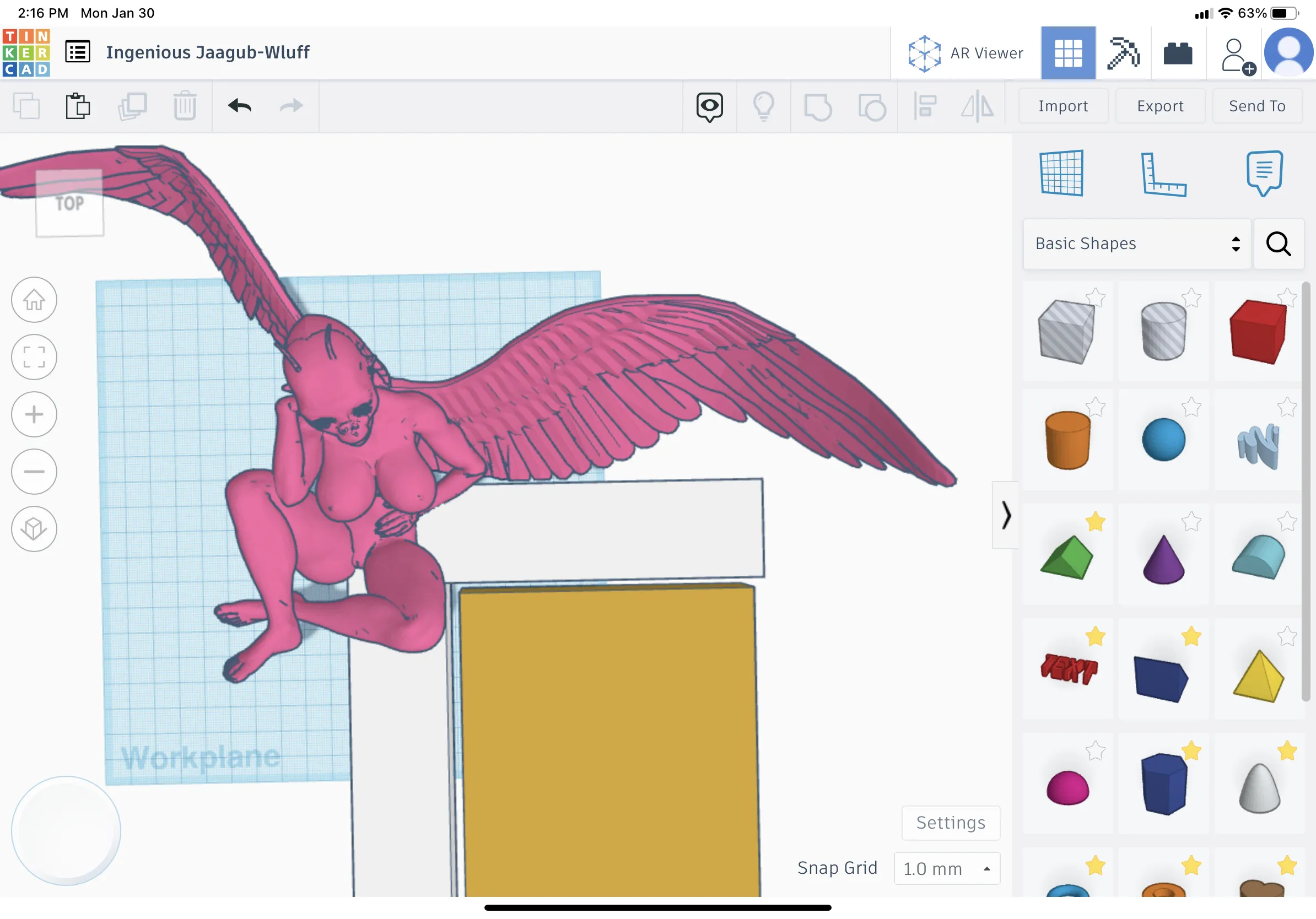
Task: Collapse the shapes panel with the chevron
Action: [x=1006, y=515]
